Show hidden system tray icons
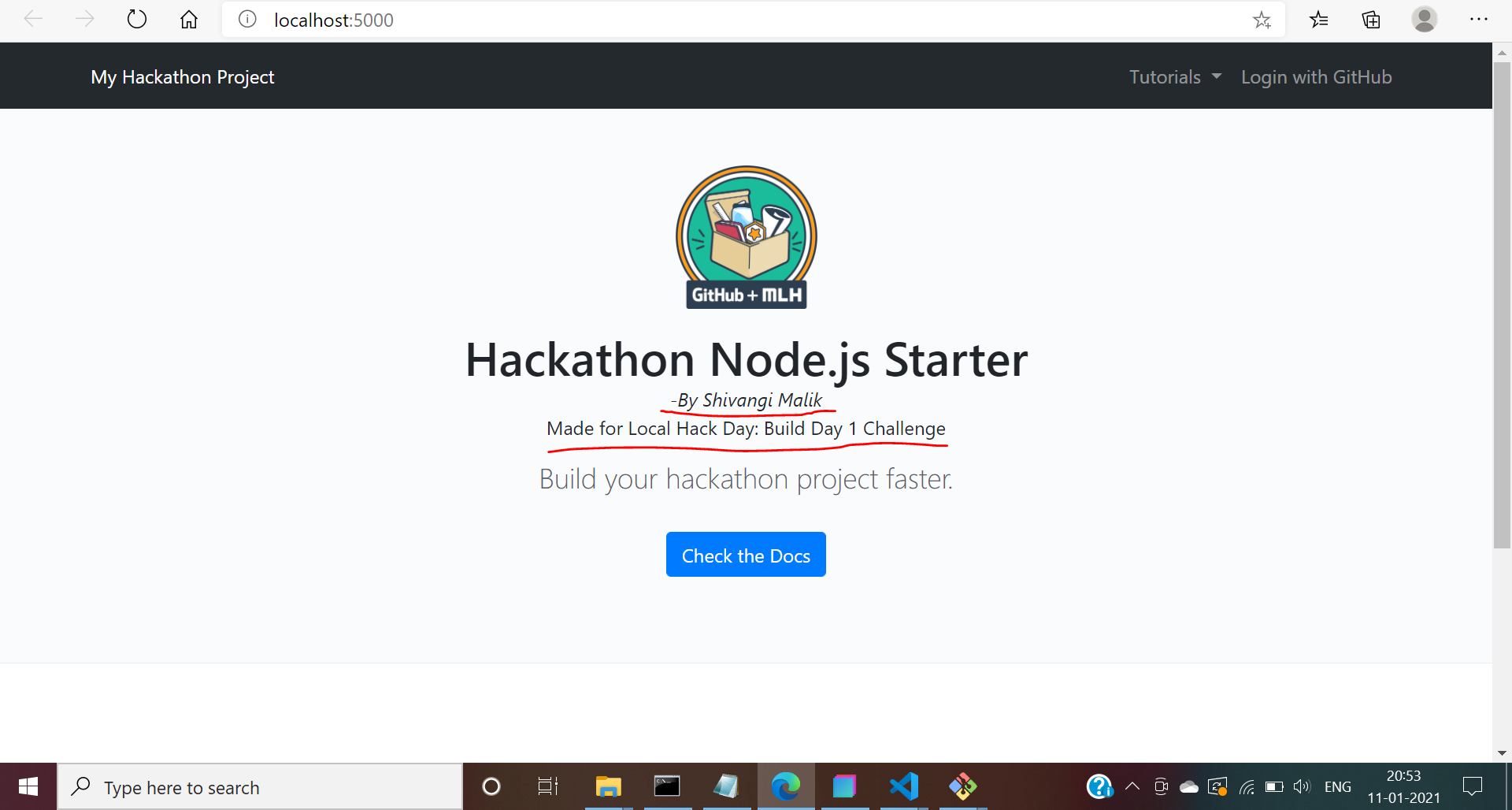The height and width of the screenshot is (810, 1512). pos(1132,786)
